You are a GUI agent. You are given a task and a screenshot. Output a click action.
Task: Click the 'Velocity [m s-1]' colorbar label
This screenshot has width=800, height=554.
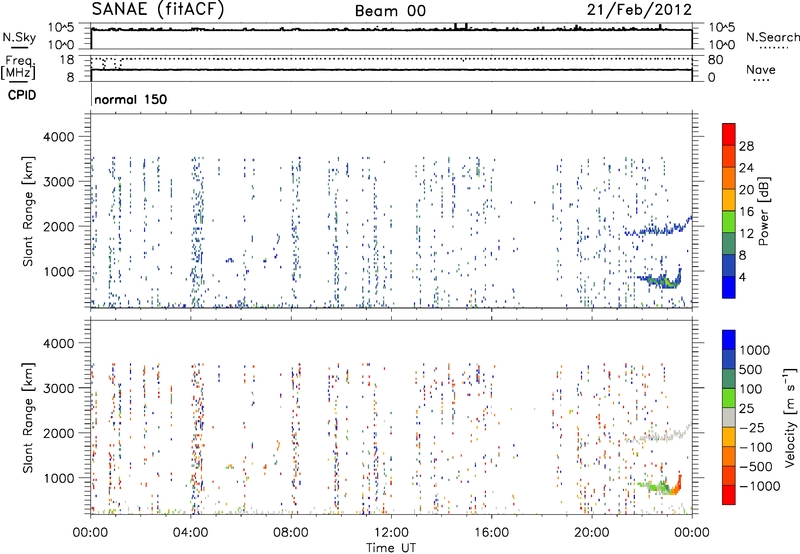click(790, 417)
